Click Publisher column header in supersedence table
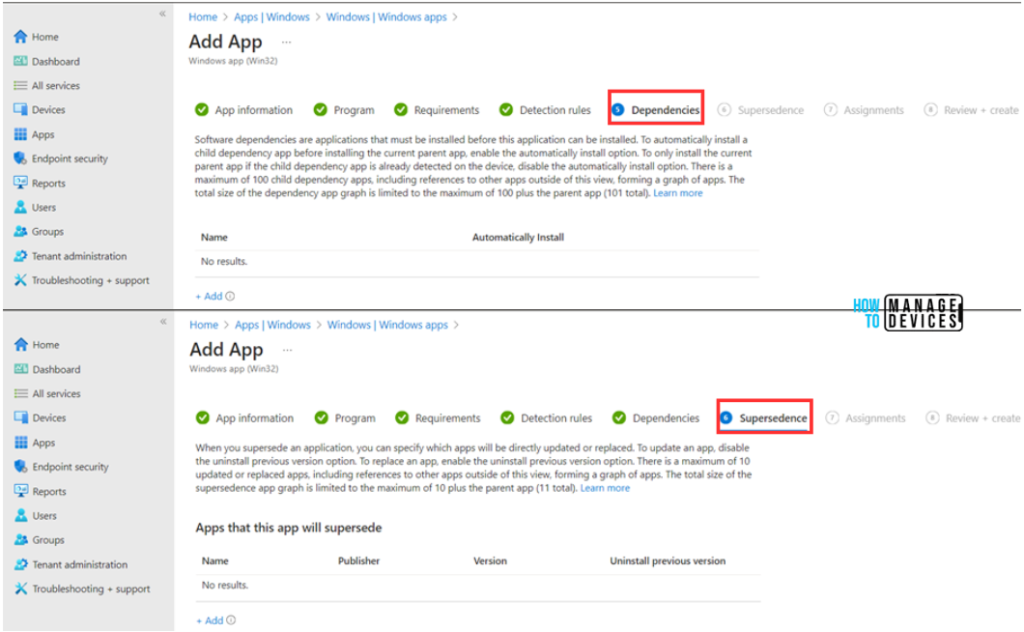The height and width of the screenshot is (632, 1024). coord(359,561)
